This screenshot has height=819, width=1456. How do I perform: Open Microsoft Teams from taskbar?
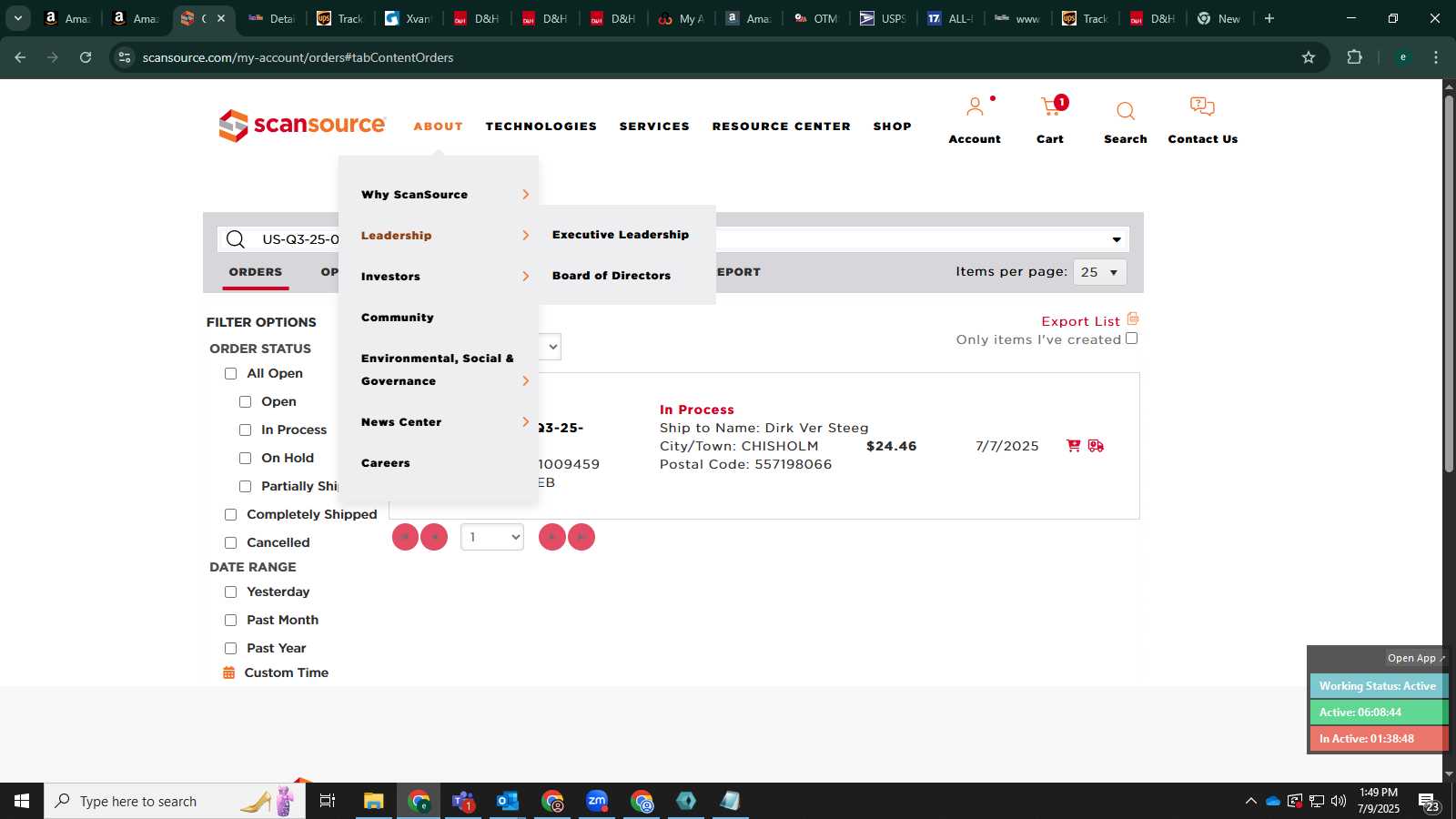click(x=463, y=801)
